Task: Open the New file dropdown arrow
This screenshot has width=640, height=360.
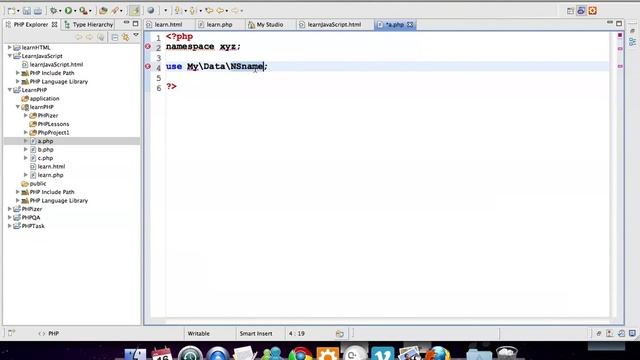Action: coord(18,11)
